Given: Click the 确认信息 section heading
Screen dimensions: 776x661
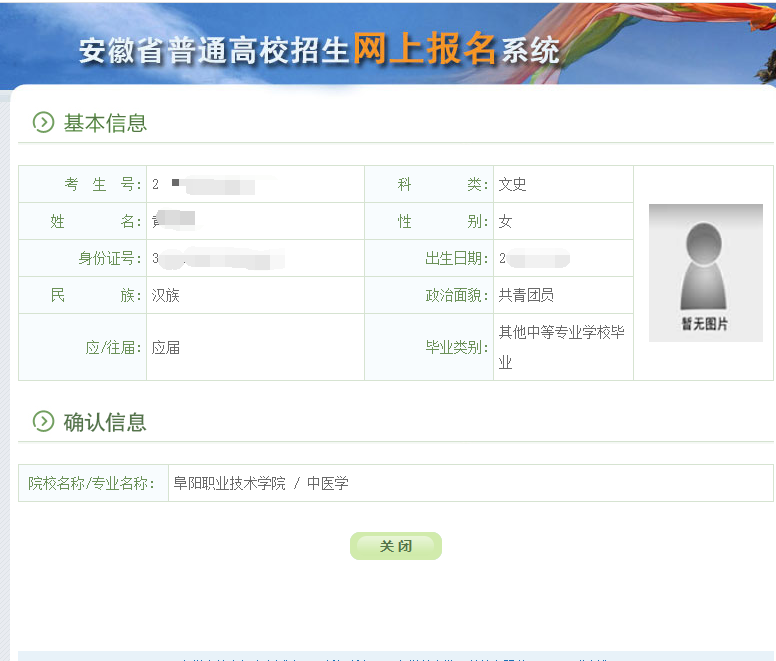Looking at the screenshot, I should tap(105, 422).
